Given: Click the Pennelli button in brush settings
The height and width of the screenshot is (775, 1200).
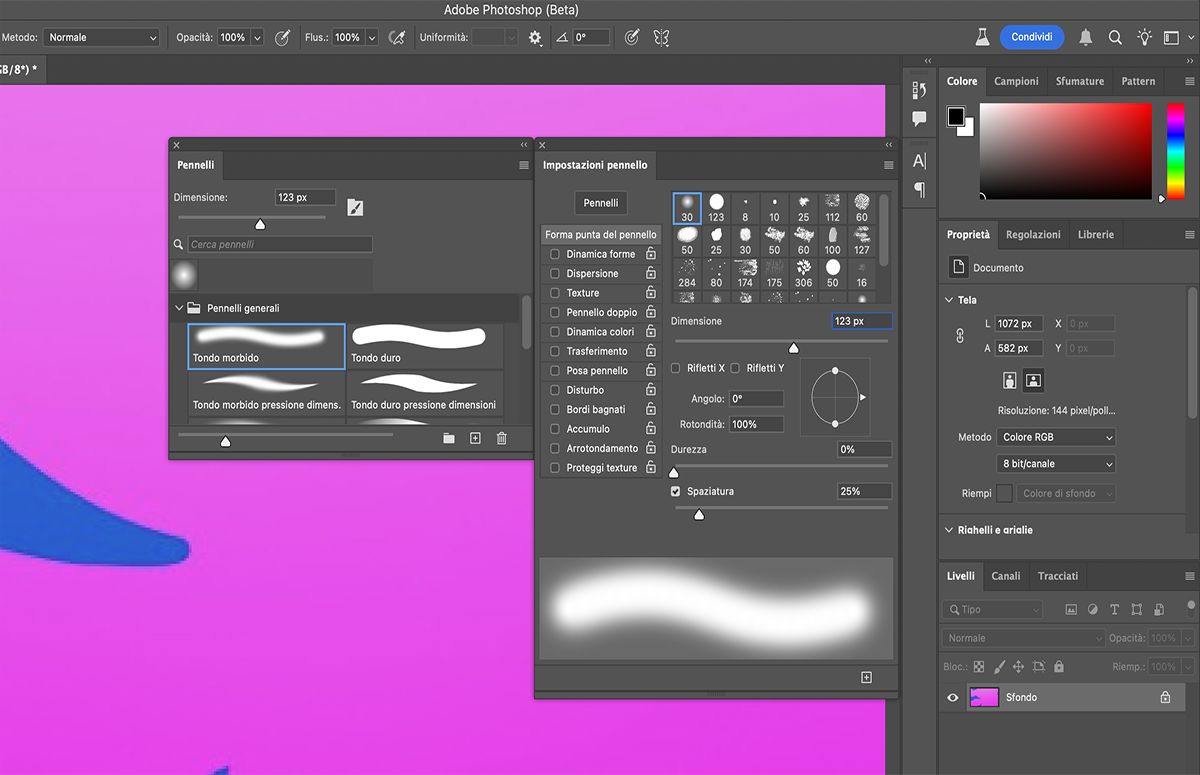Looking at the screenshot, I should point(601,203).
